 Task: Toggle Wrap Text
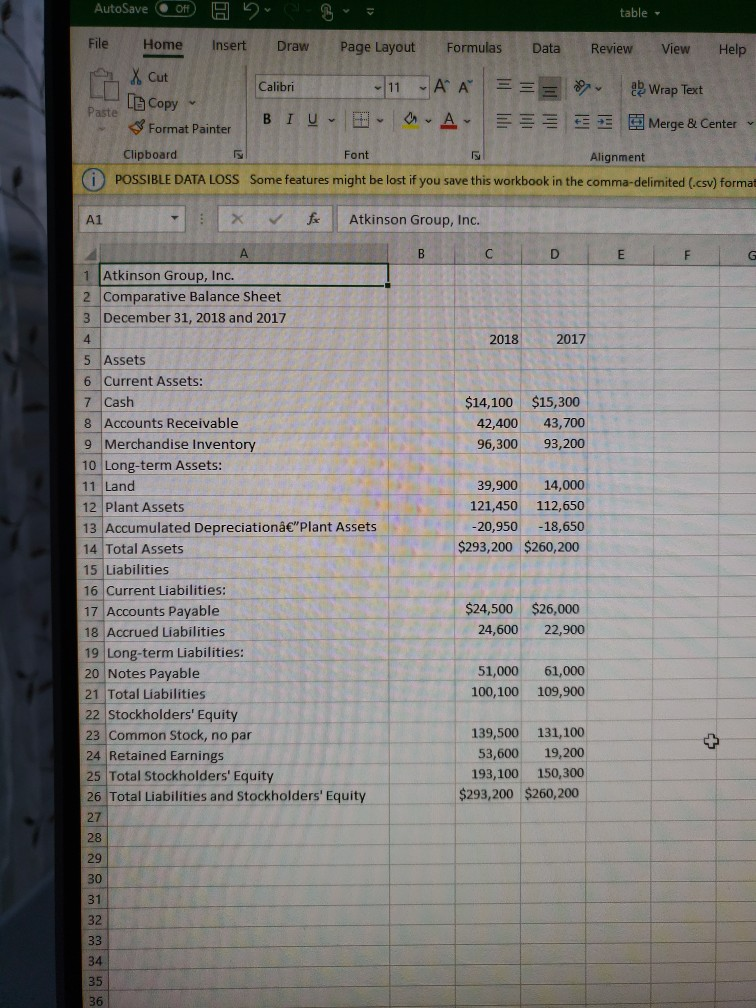tap(667, 89)
